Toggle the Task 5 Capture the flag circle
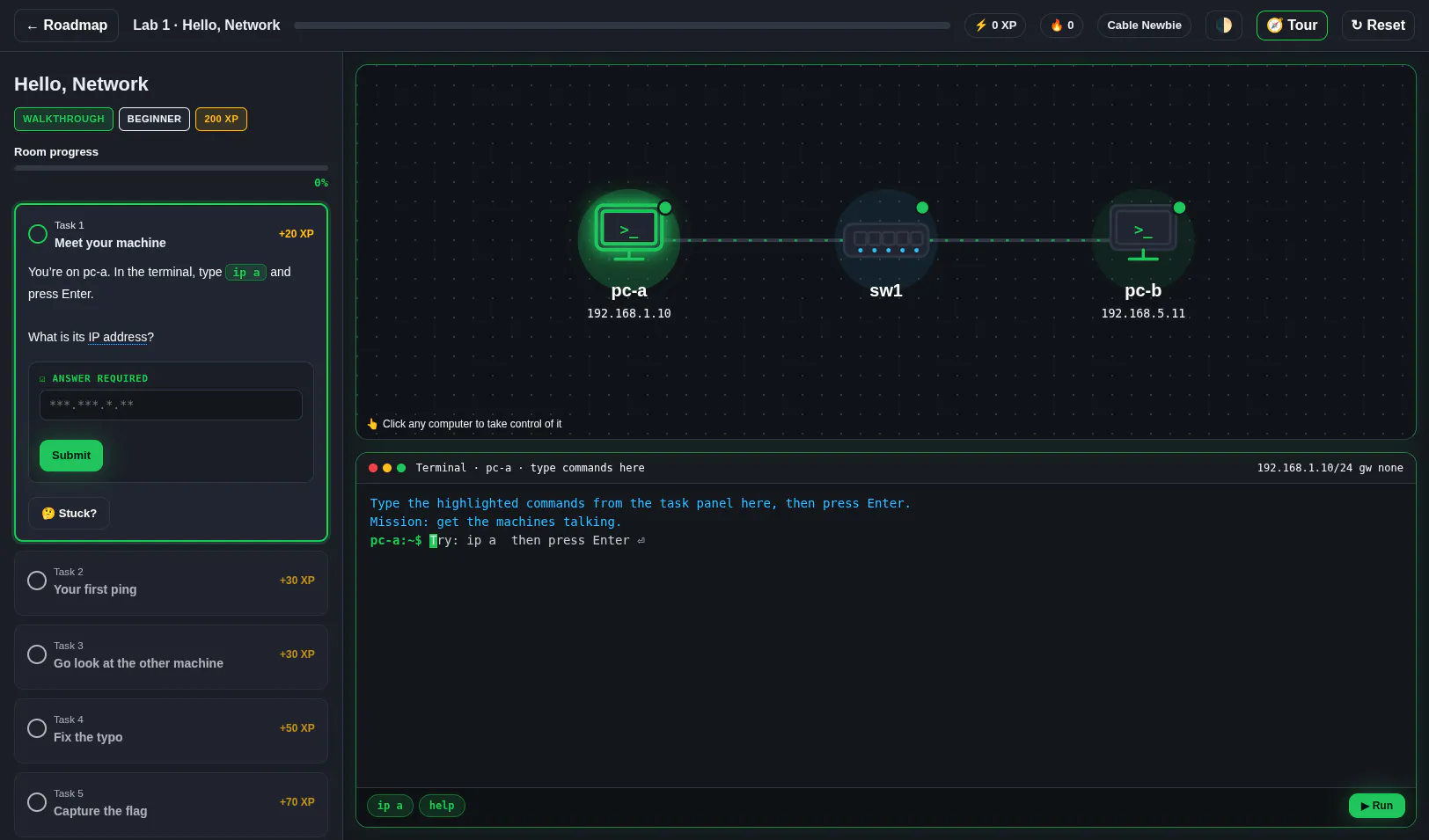1429x840 pixels. [x=37, y=802]
